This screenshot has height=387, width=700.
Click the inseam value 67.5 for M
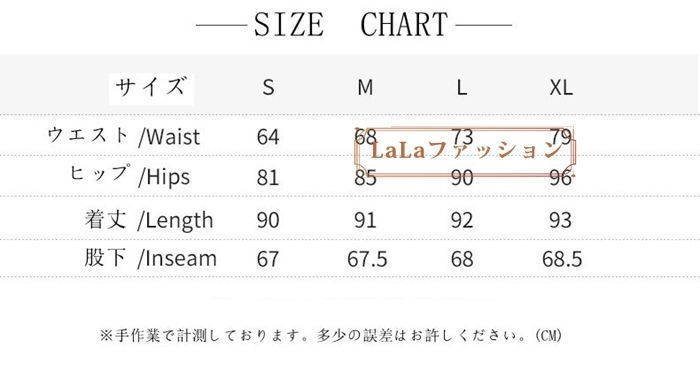[x=367, y=259]
